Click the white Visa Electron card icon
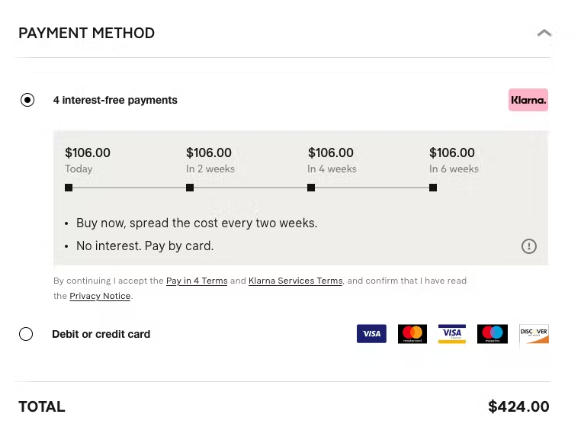The image size is (580, 439). point(452,334)
